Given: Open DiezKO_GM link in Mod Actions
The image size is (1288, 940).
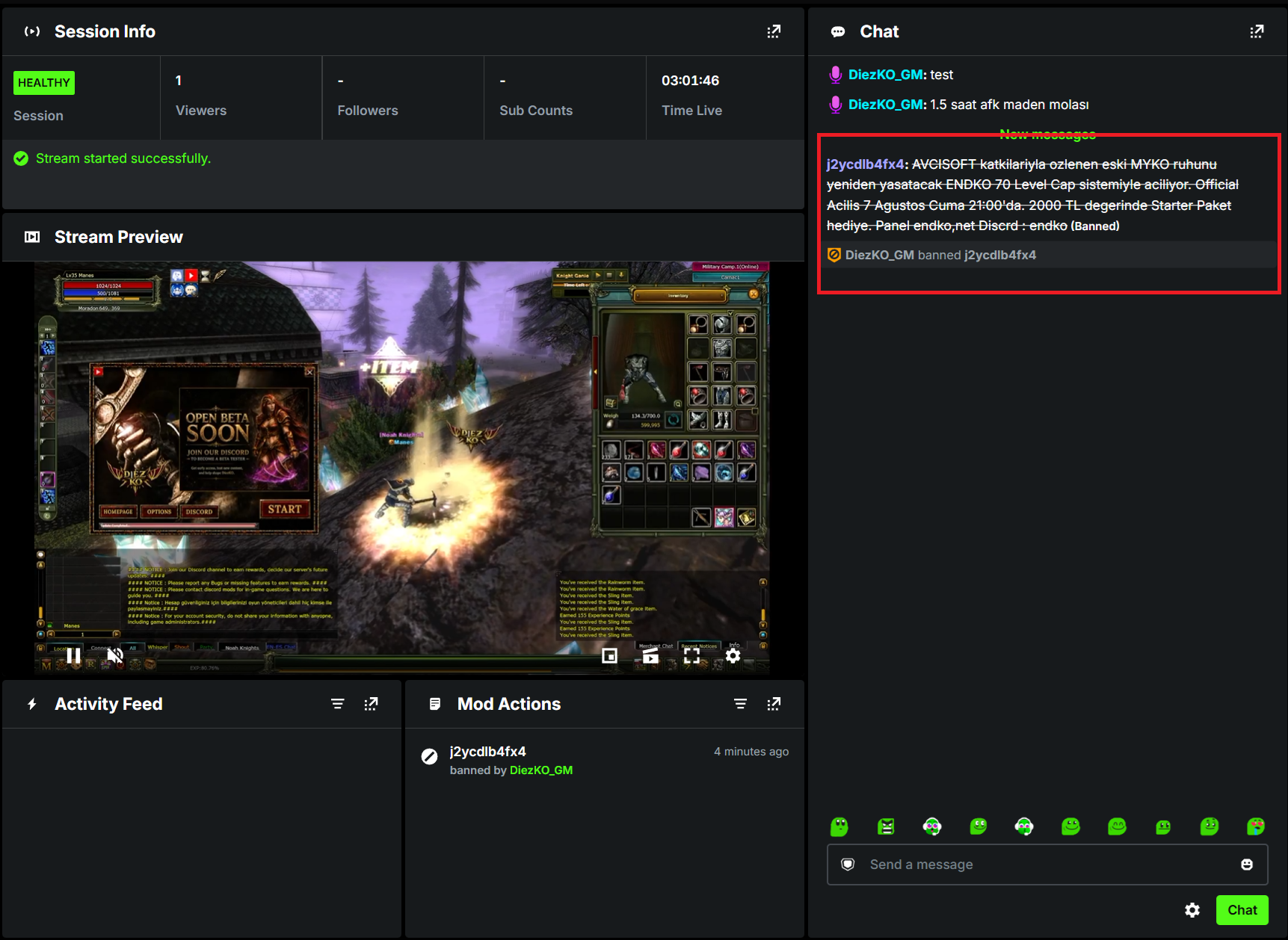Looking at the screenshot, I should point(541,770).
